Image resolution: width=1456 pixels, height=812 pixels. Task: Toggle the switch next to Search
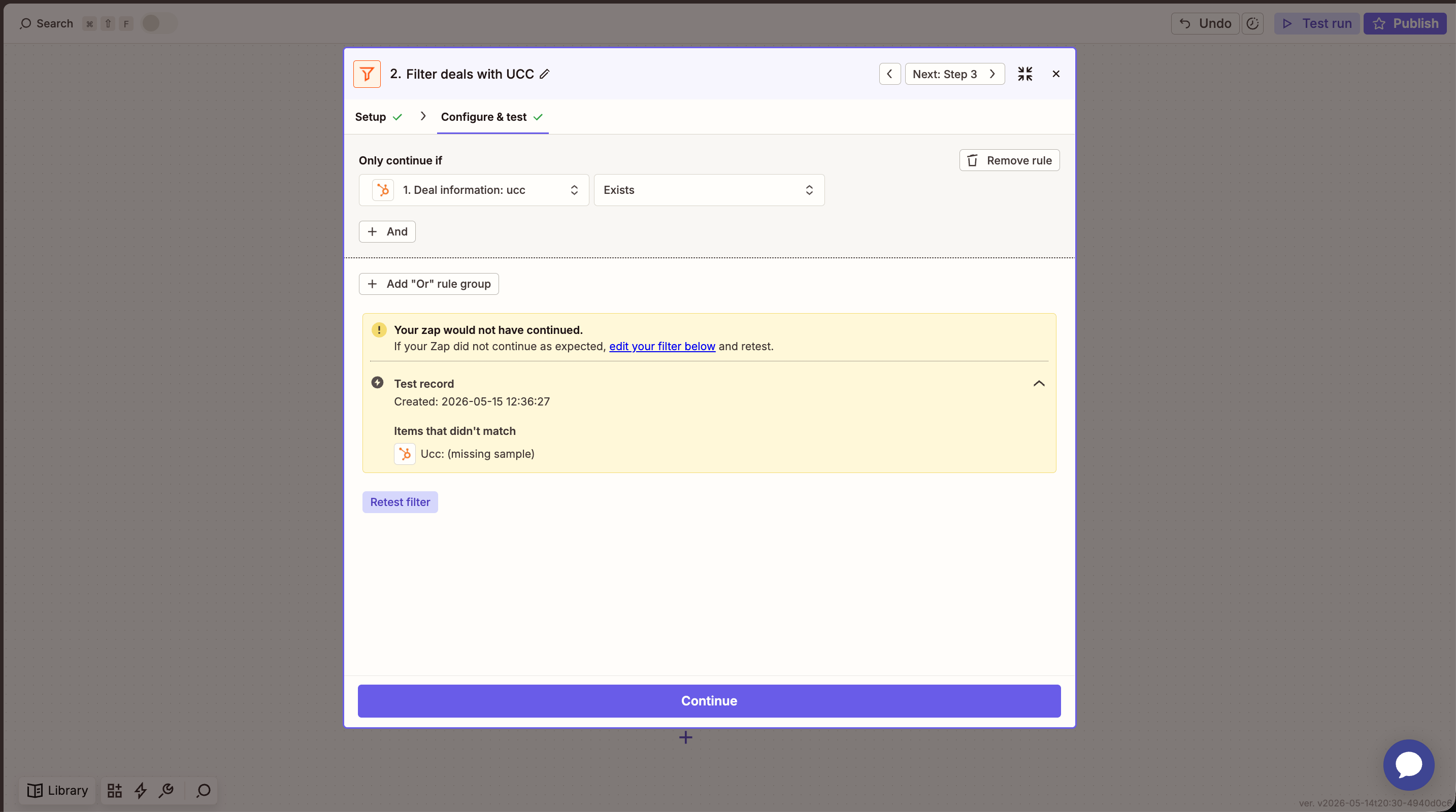pyautogui.click(x=159, y=23)
